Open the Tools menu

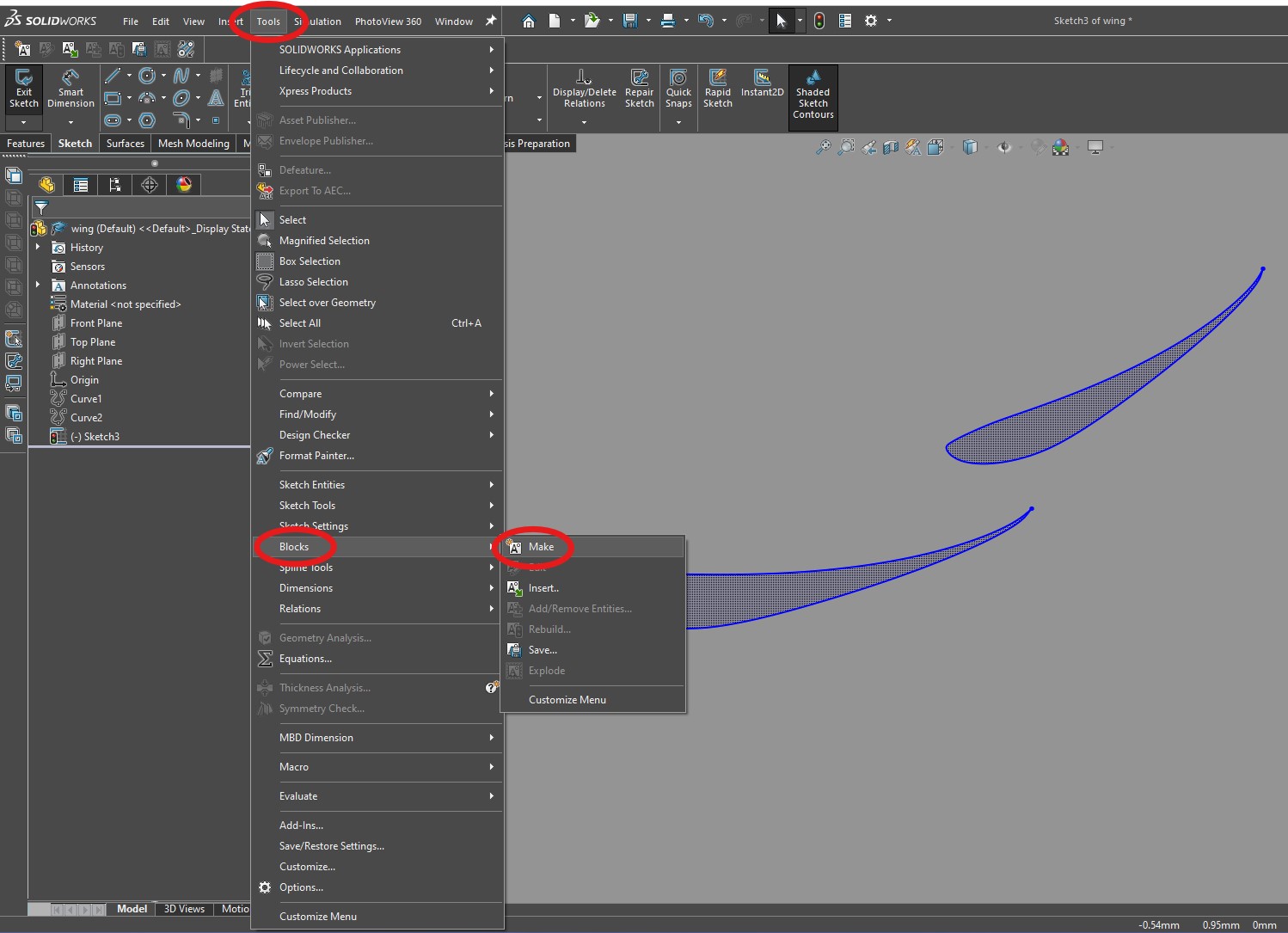pos(268,21)
